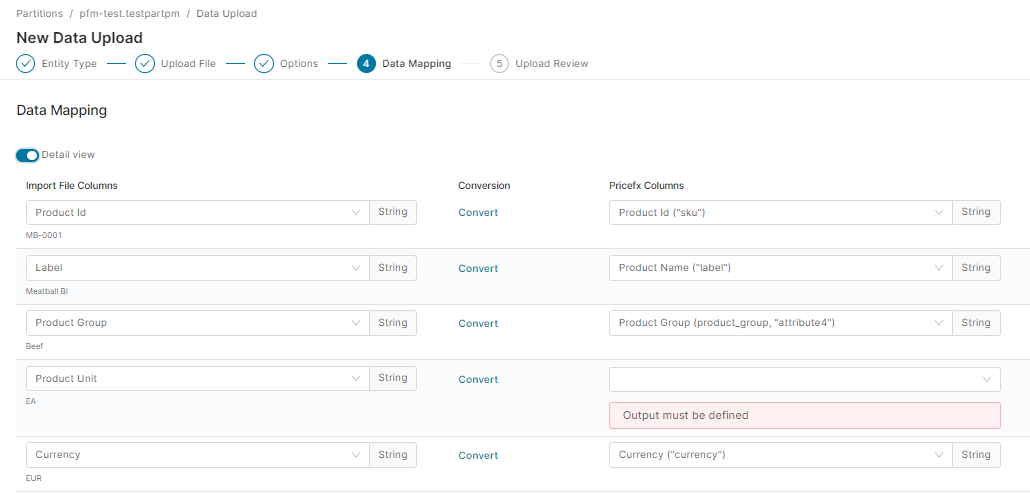Click the step 5 Upload Review circle
The width and height of the screenshot is (1030, 494).
tap(499, 64)
